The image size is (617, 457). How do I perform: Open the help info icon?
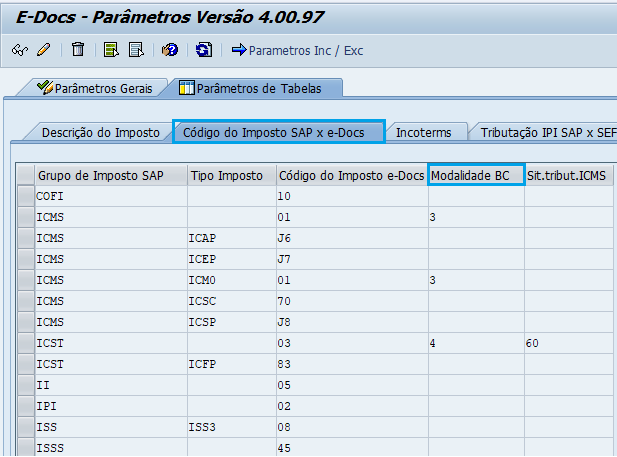click(170, 50)
